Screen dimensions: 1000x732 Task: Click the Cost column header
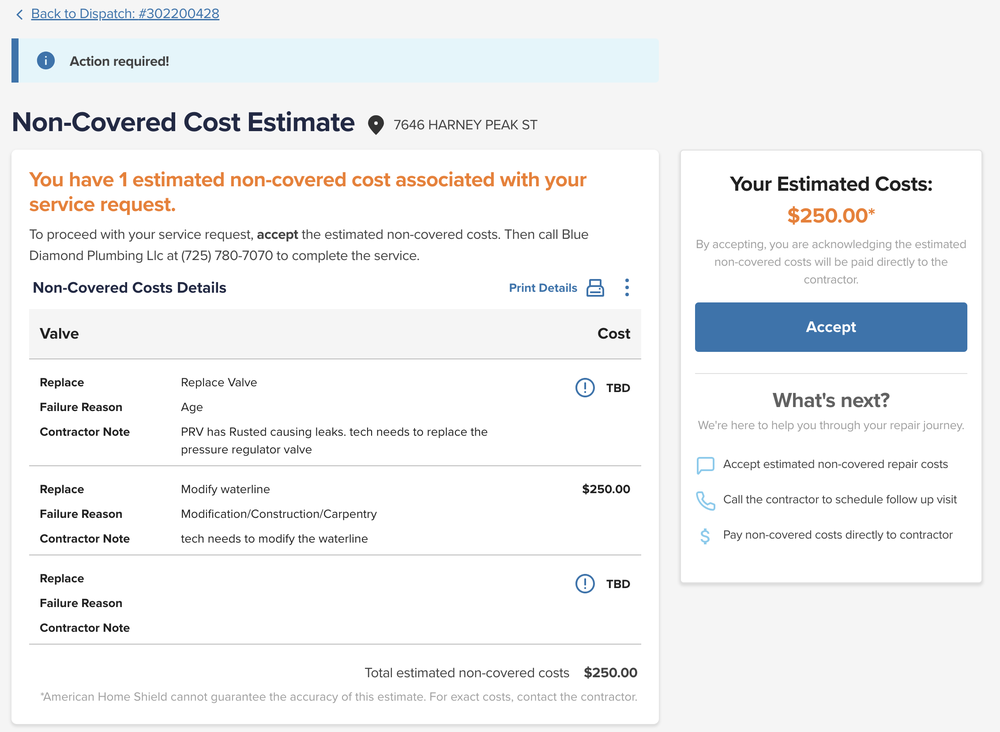tap(614, 334)
